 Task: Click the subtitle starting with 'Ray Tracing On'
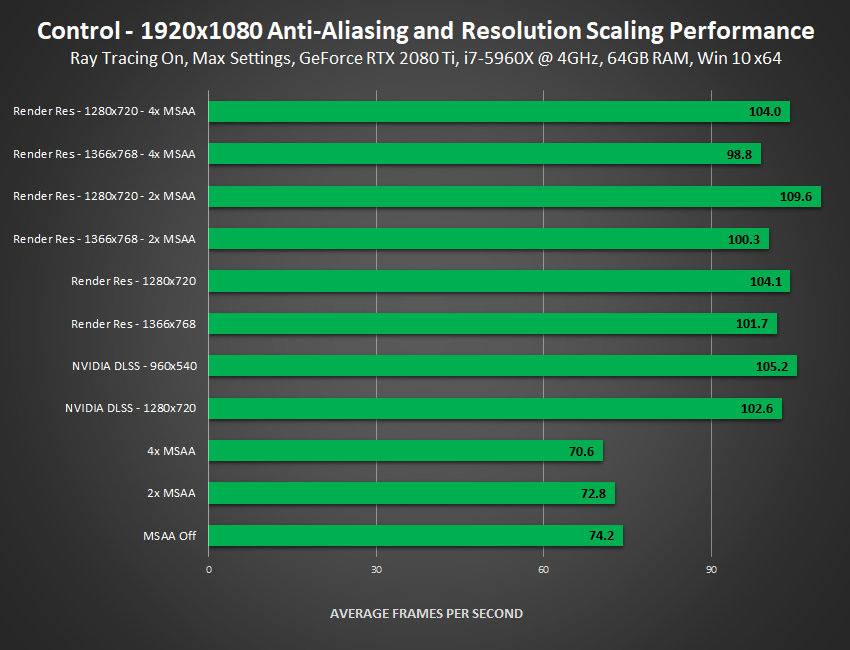click(426, 58)
